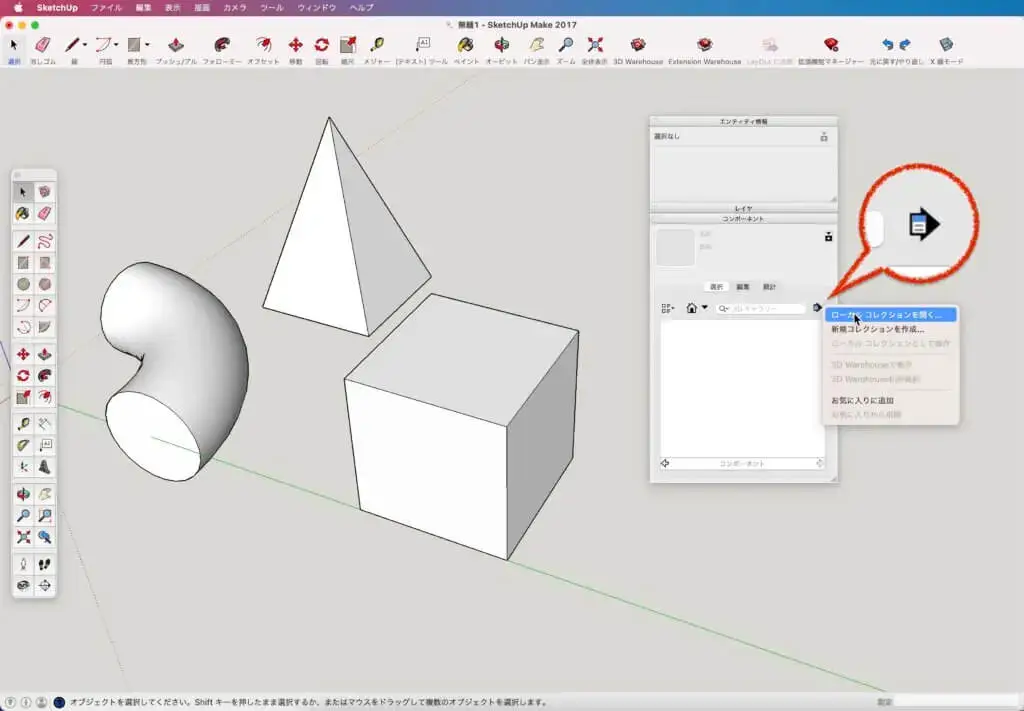The width and height of the screenshot is (1024, 711).
Task: Click the Details arrow icon in Components panel
Action: tap(817, 308)
